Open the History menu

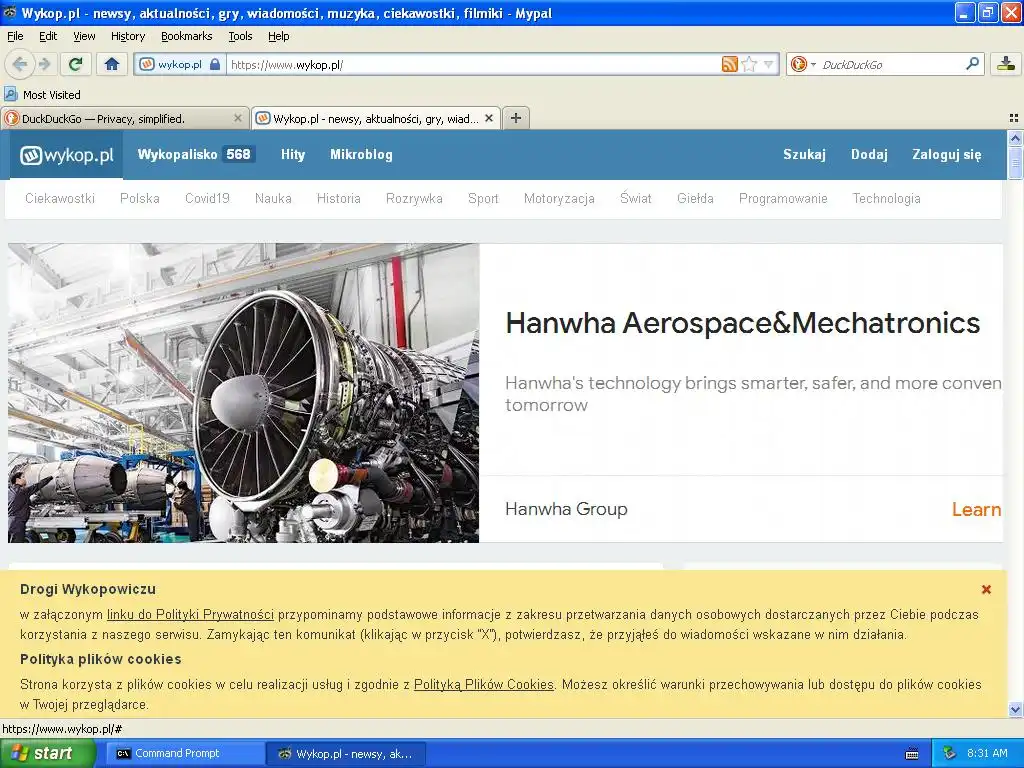click(128, 36)
